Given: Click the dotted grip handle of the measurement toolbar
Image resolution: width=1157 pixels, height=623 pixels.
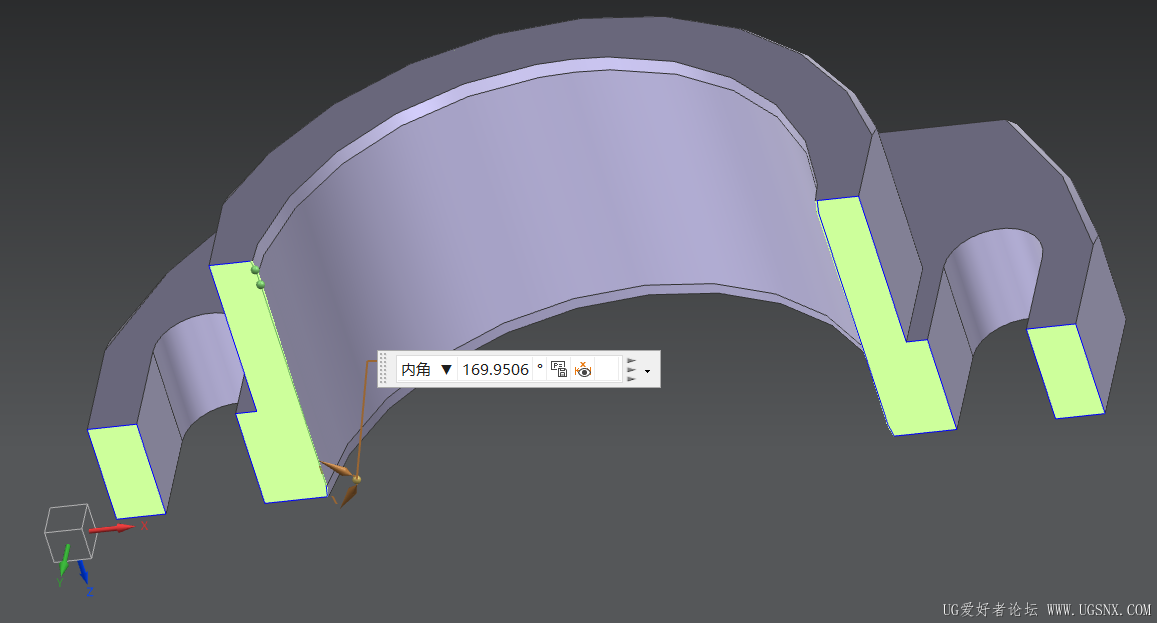Looking at the screenshot, I should (x=383, y=368).
